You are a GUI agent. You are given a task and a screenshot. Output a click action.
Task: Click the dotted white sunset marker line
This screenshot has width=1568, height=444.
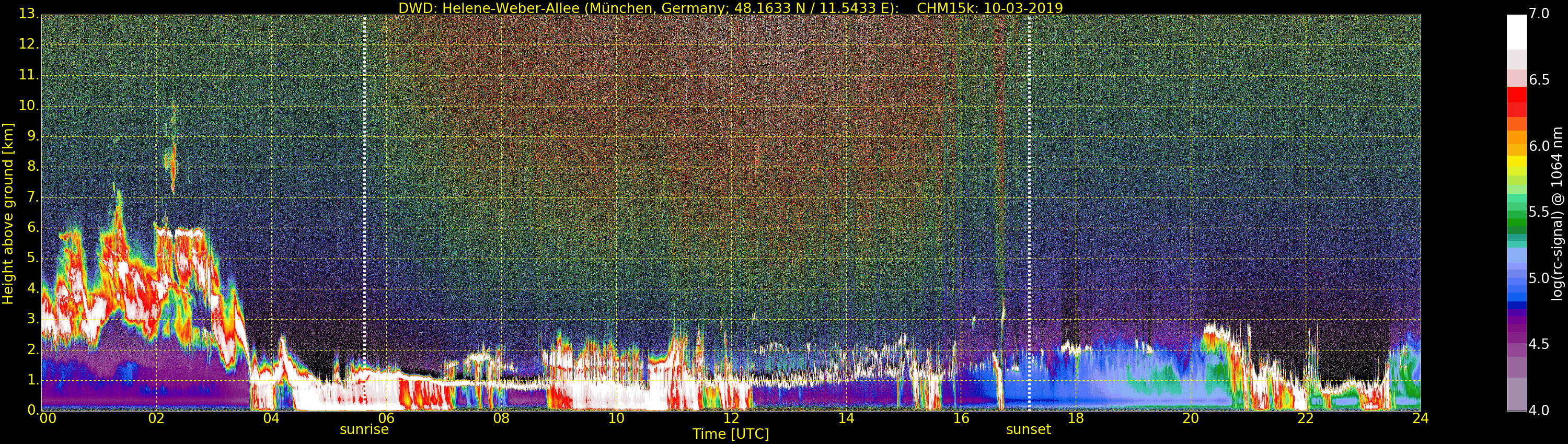tap(1029, 213)
